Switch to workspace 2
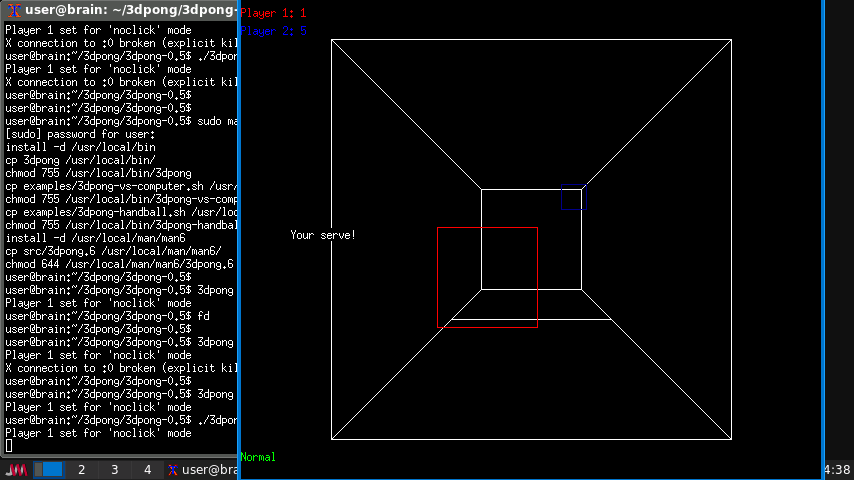This screenshot has width=854, height=480. point(81,470)
